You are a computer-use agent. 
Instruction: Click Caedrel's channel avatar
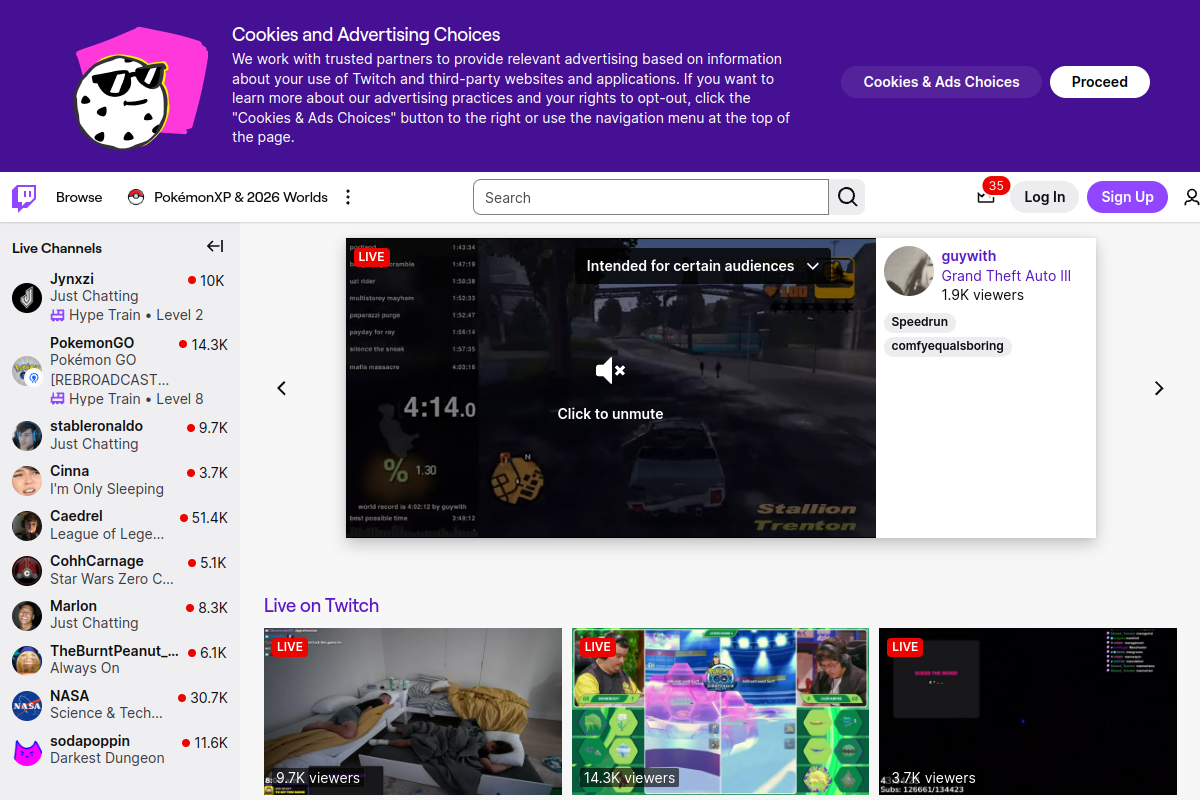click(x=27, y=525)
